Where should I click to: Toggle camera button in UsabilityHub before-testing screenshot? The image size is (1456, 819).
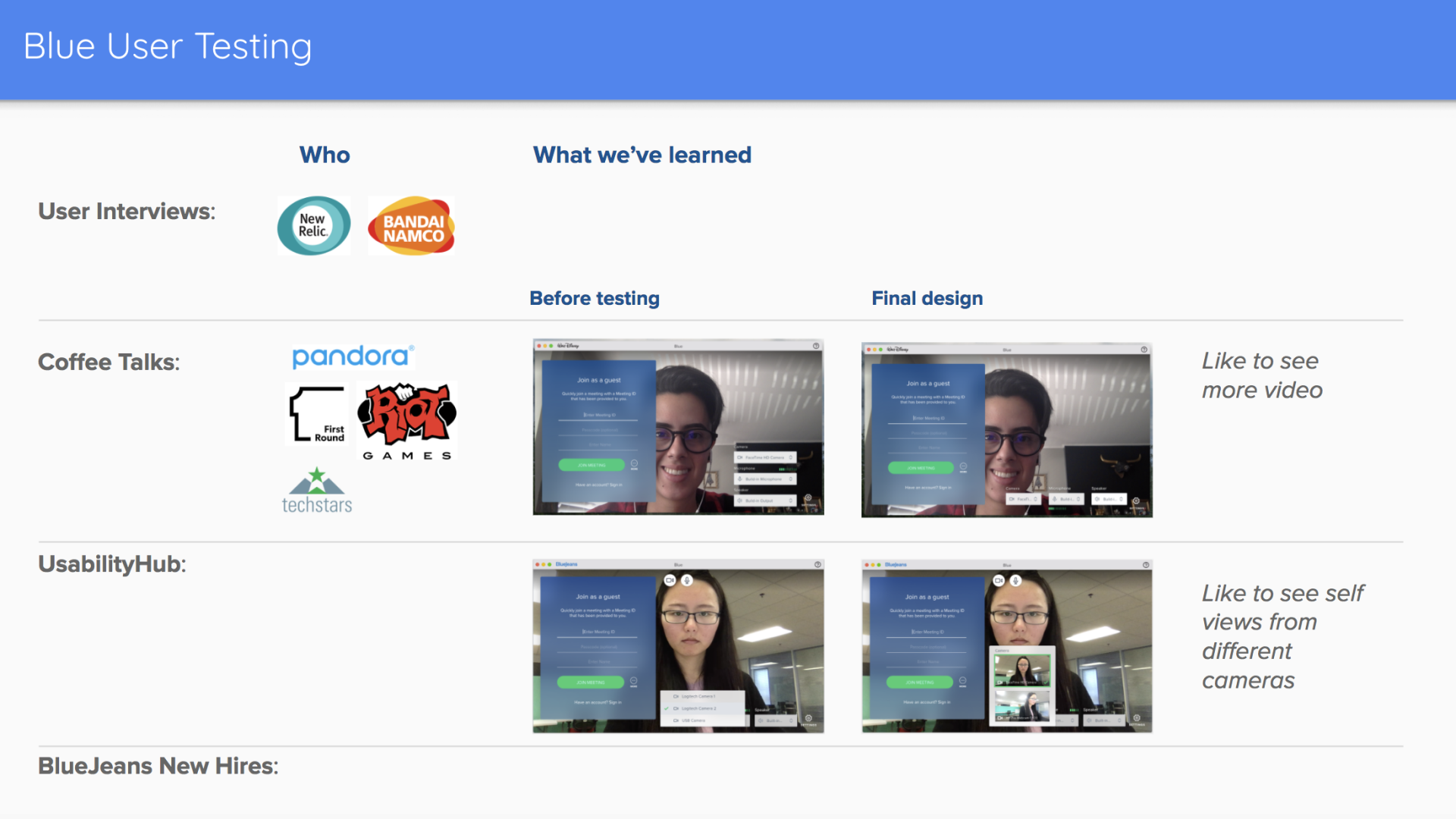tap(670, 580)
